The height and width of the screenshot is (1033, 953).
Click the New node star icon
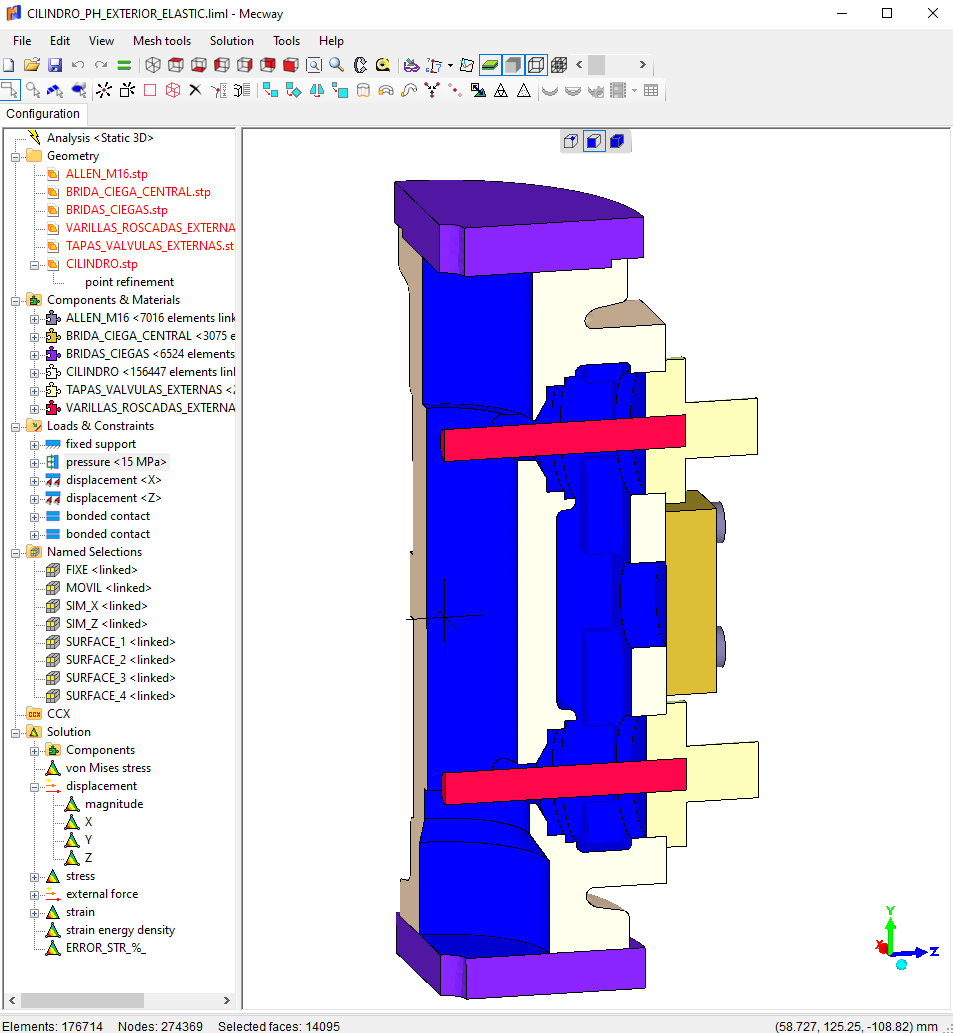click(103, 90)
